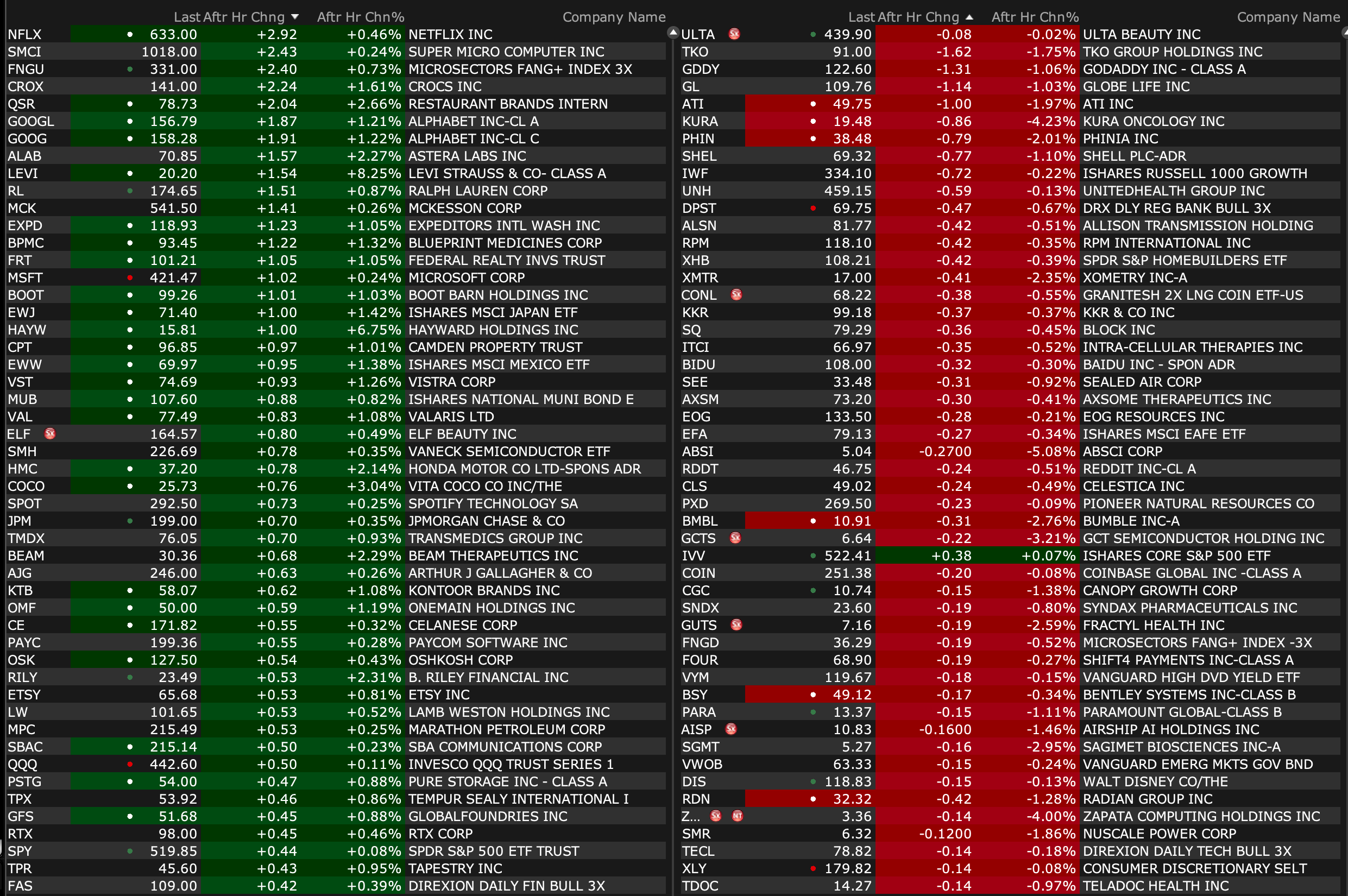
Task: Select the Sx badge beside CONL
Action: tap(737, 295)
